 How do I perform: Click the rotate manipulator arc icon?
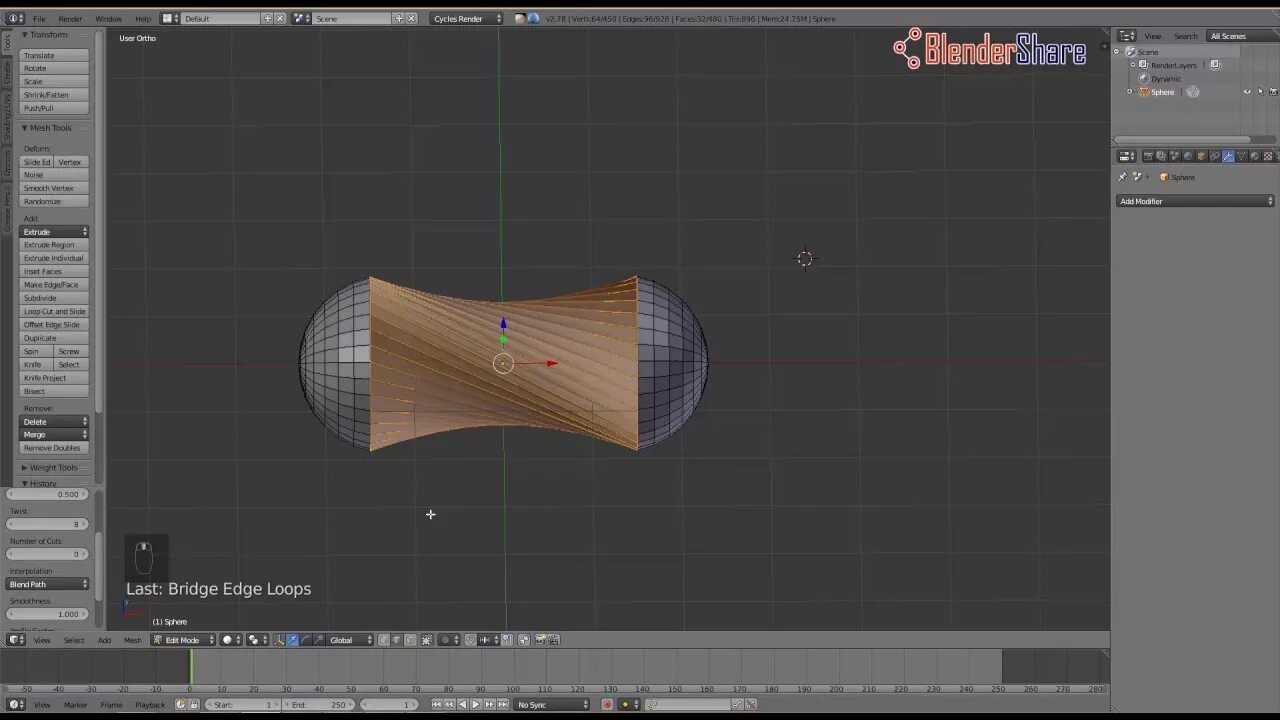click(305, 640)
